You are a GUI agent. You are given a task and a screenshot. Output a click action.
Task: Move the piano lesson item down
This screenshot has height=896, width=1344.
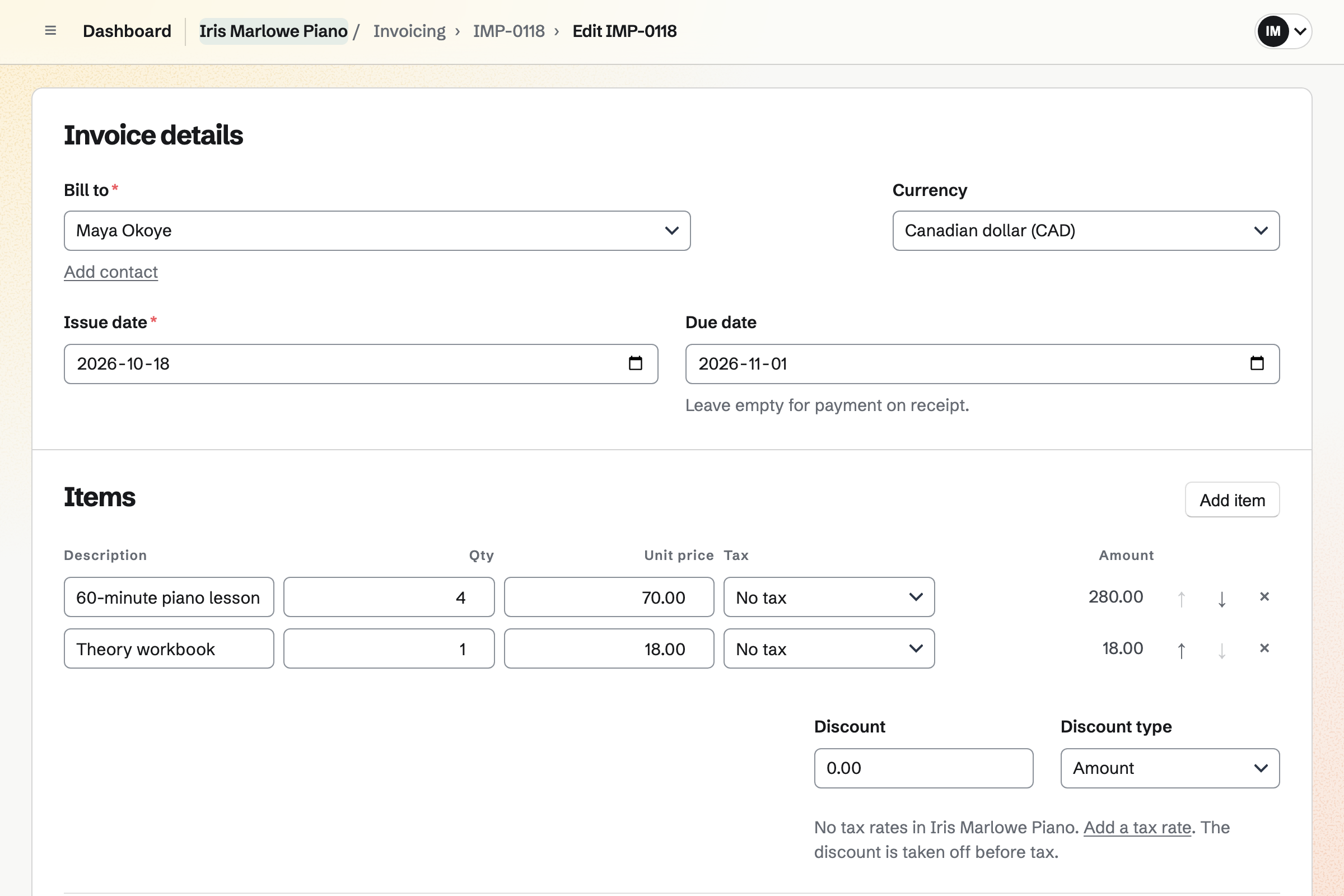tap(1222, 598)
